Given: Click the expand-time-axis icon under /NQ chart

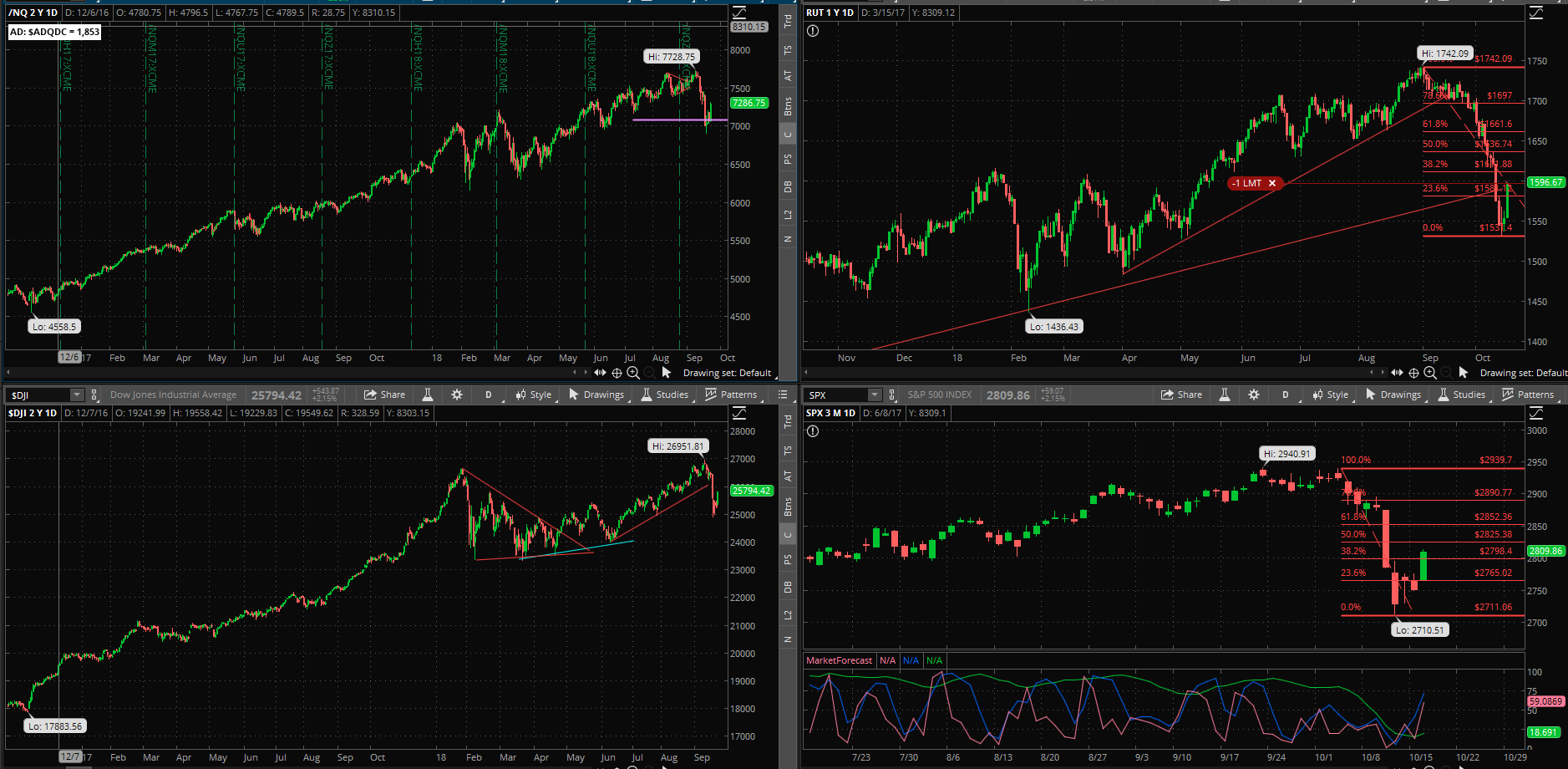Looking at the screenshot, I should (600, 373).
